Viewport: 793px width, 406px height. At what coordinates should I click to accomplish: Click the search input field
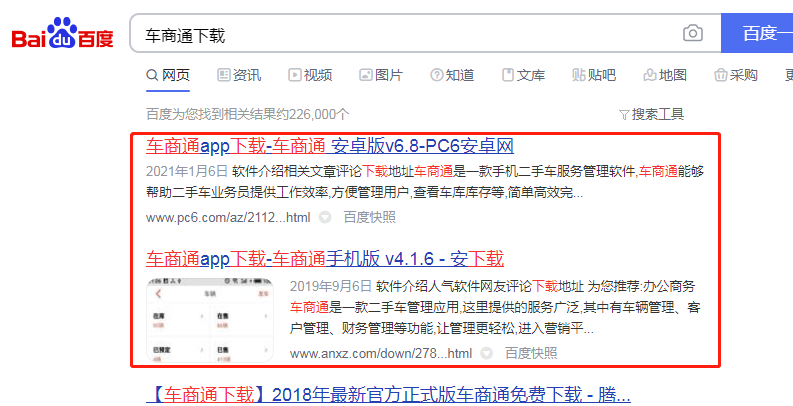425,33
